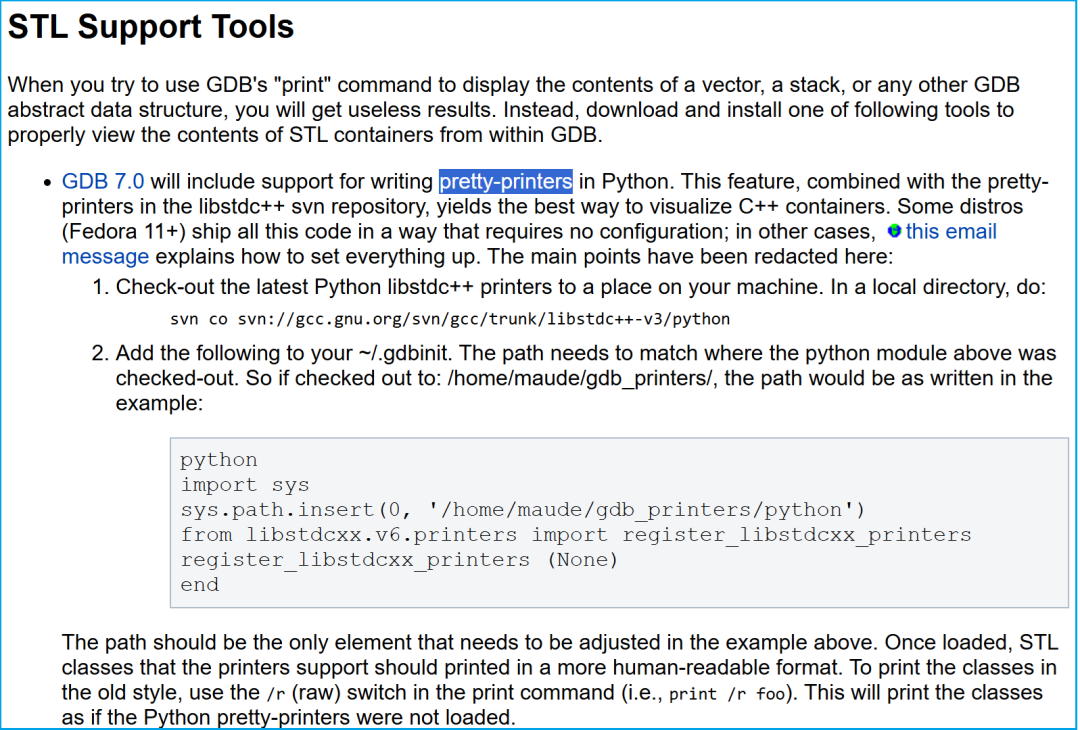The image size is (1080, 730).
Task: Open the GDB 7.0 link
Action: pos(103,182)
